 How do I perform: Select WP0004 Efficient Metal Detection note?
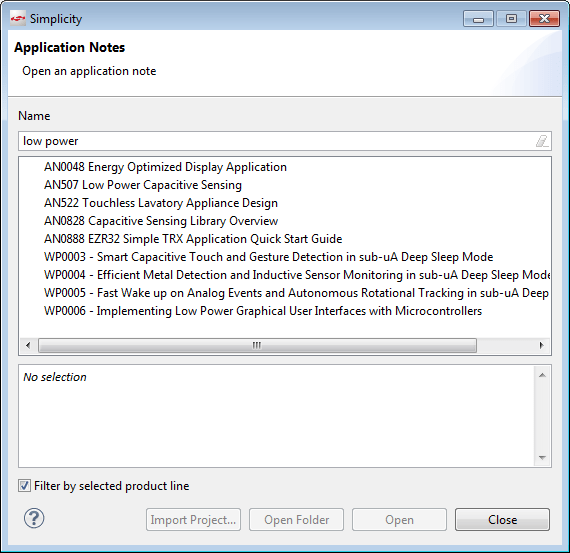click(x=297, y=275)
